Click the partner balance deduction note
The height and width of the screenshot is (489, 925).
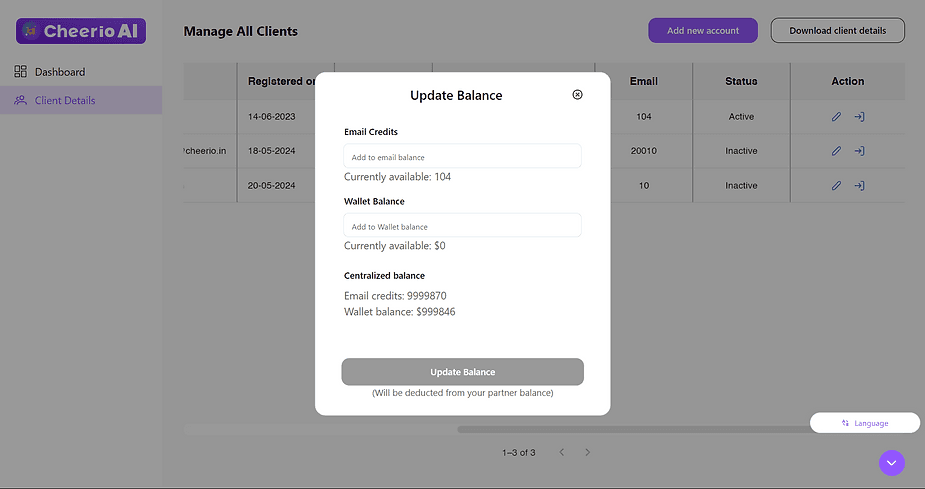click(462, 393)
